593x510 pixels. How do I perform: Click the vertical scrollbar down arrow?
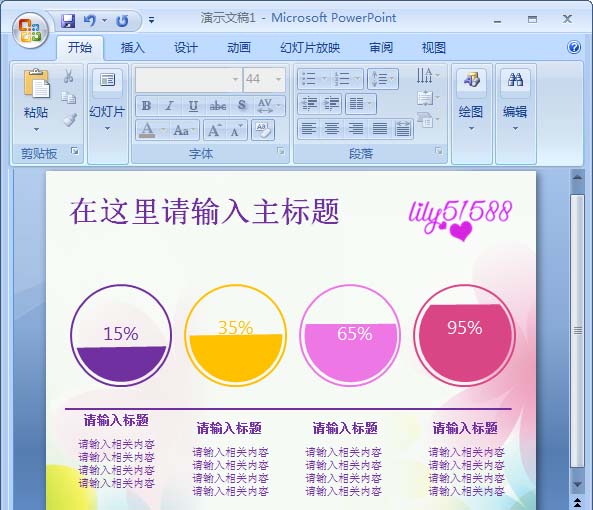coord(577,484)
